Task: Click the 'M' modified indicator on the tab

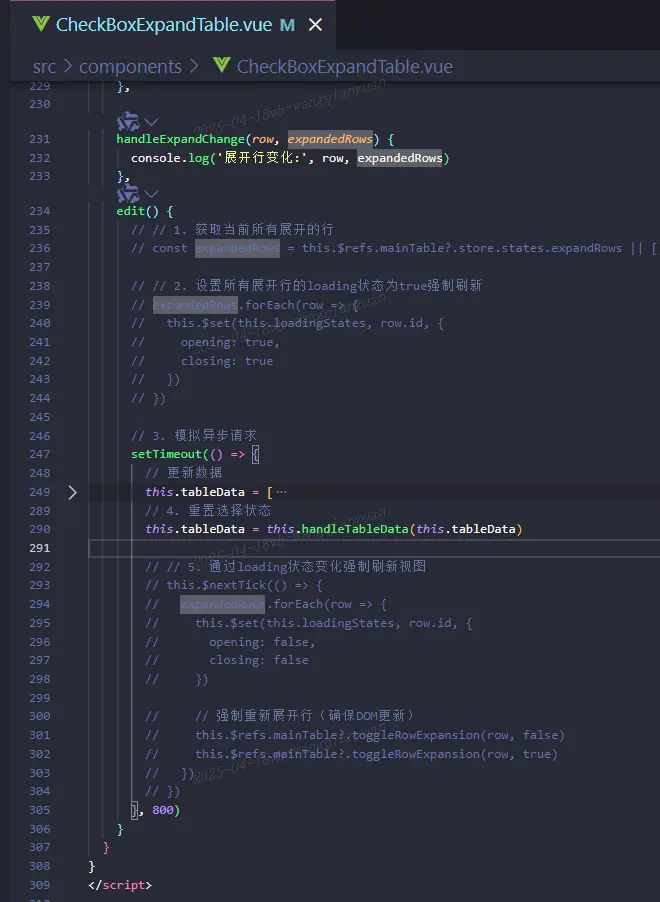Action: pyautogui.click(x=287, y=25)
